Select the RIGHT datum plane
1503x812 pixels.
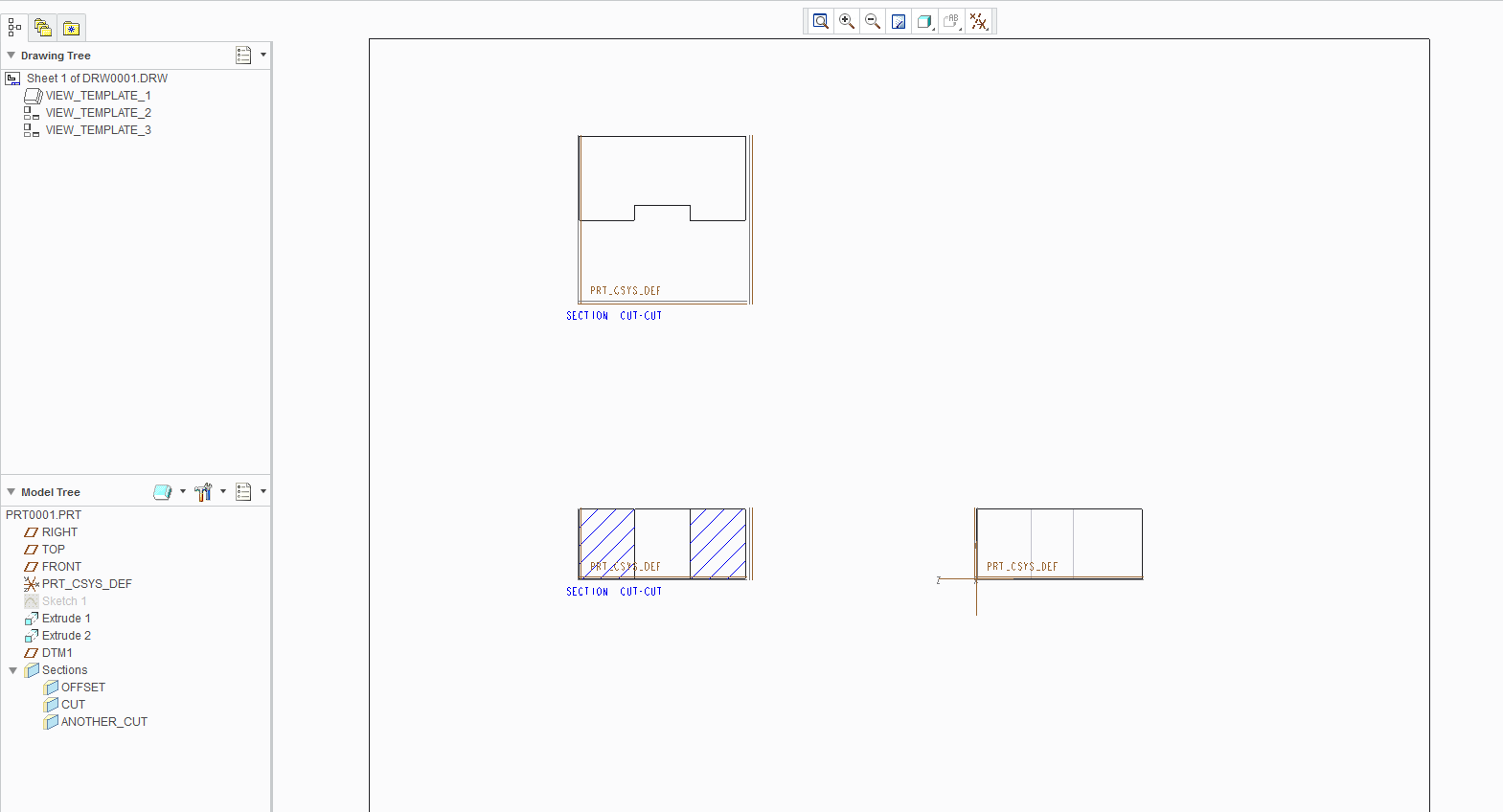click(59, 532)
